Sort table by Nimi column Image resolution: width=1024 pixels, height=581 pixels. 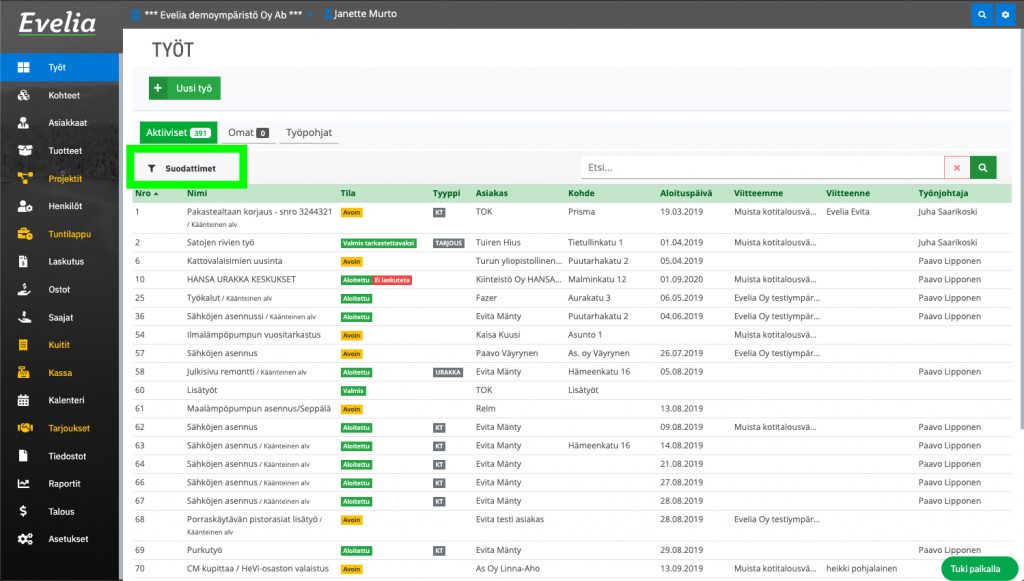pos(197,193)
